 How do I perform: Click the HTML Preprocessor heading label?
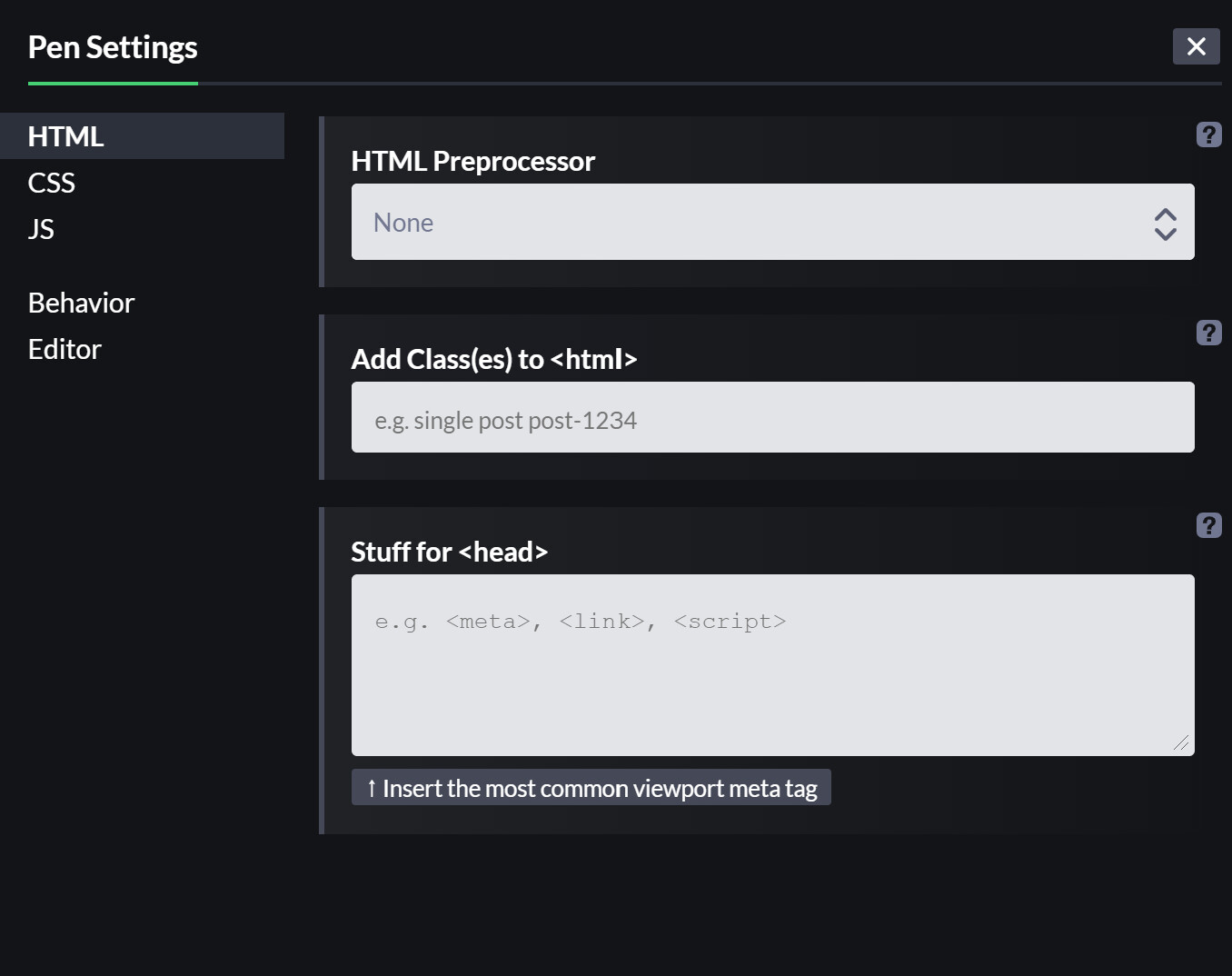472,161
